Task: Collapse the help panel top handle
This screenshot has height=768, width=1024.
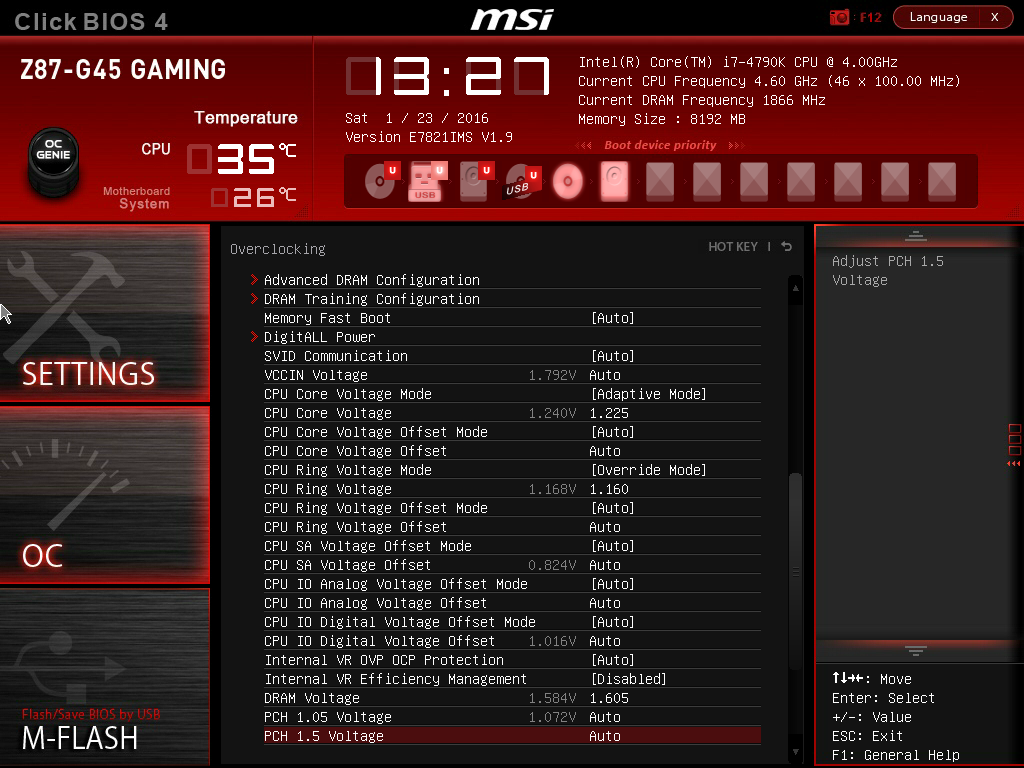Action: tap(916, 236)
